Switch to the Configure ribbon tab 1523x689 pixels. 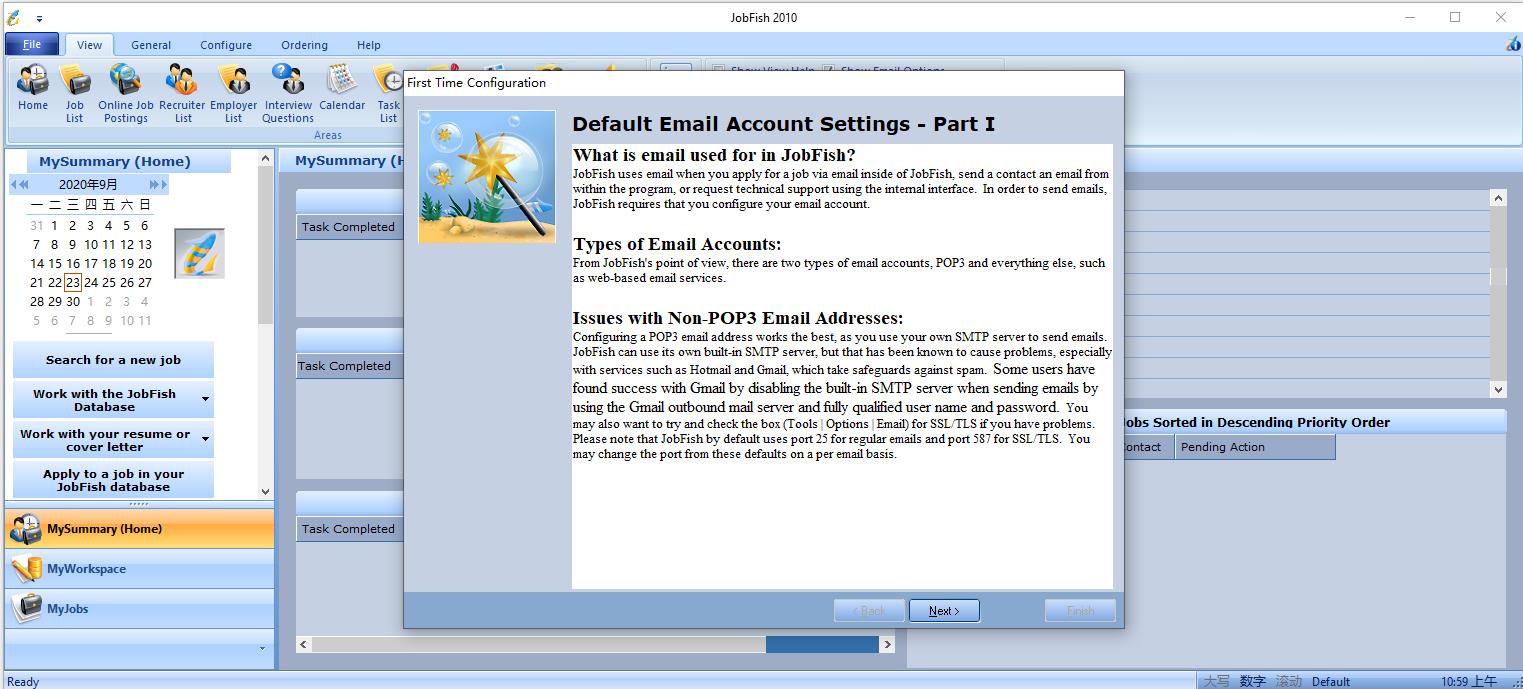coord(226,45)
